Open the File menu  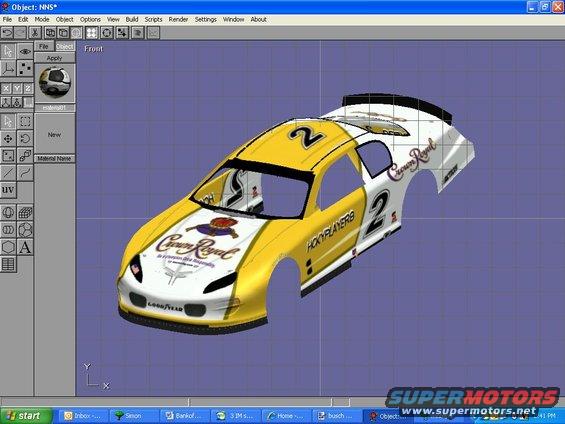(7, 19)
